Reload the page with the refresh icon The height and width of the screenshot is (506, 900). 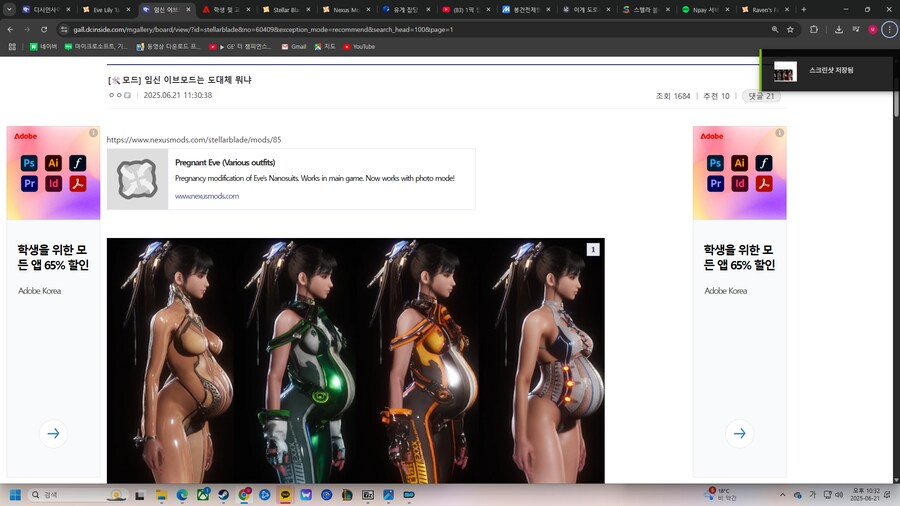pos(44,29)
